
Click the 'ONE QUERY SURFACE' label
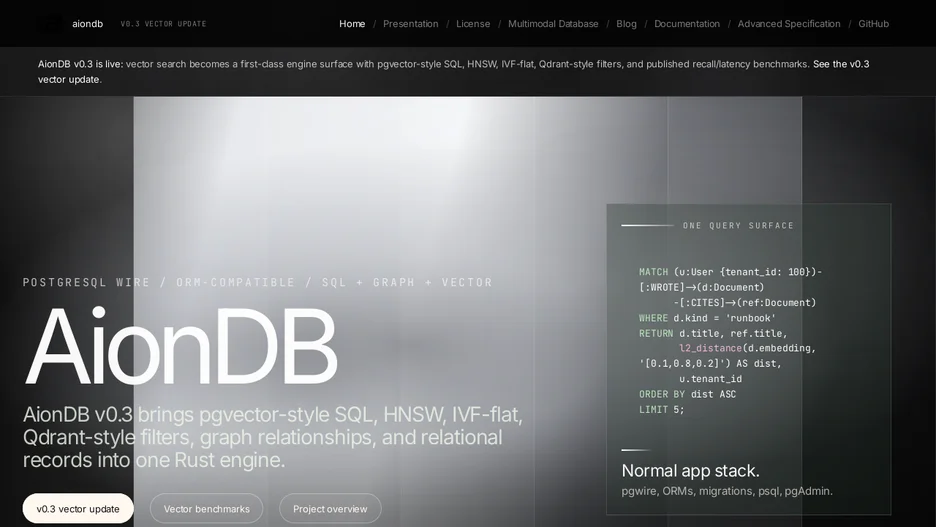pyautogui.click(x=738, y=226)
